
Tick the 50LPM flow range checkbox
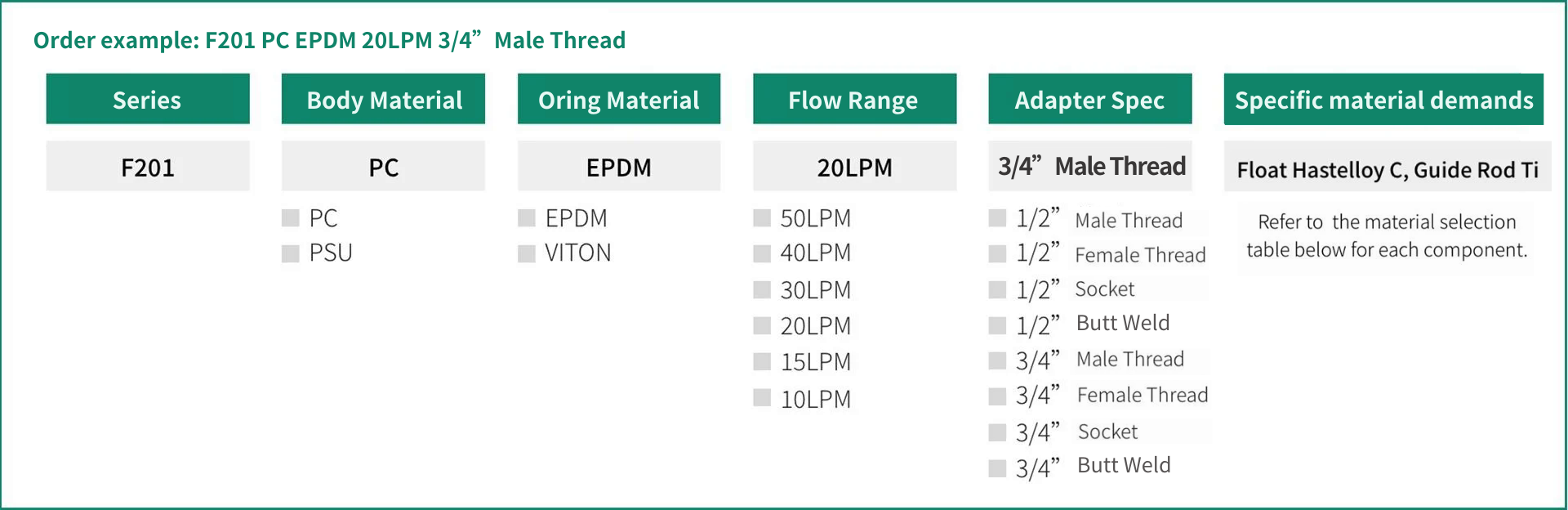click(762, 218)
